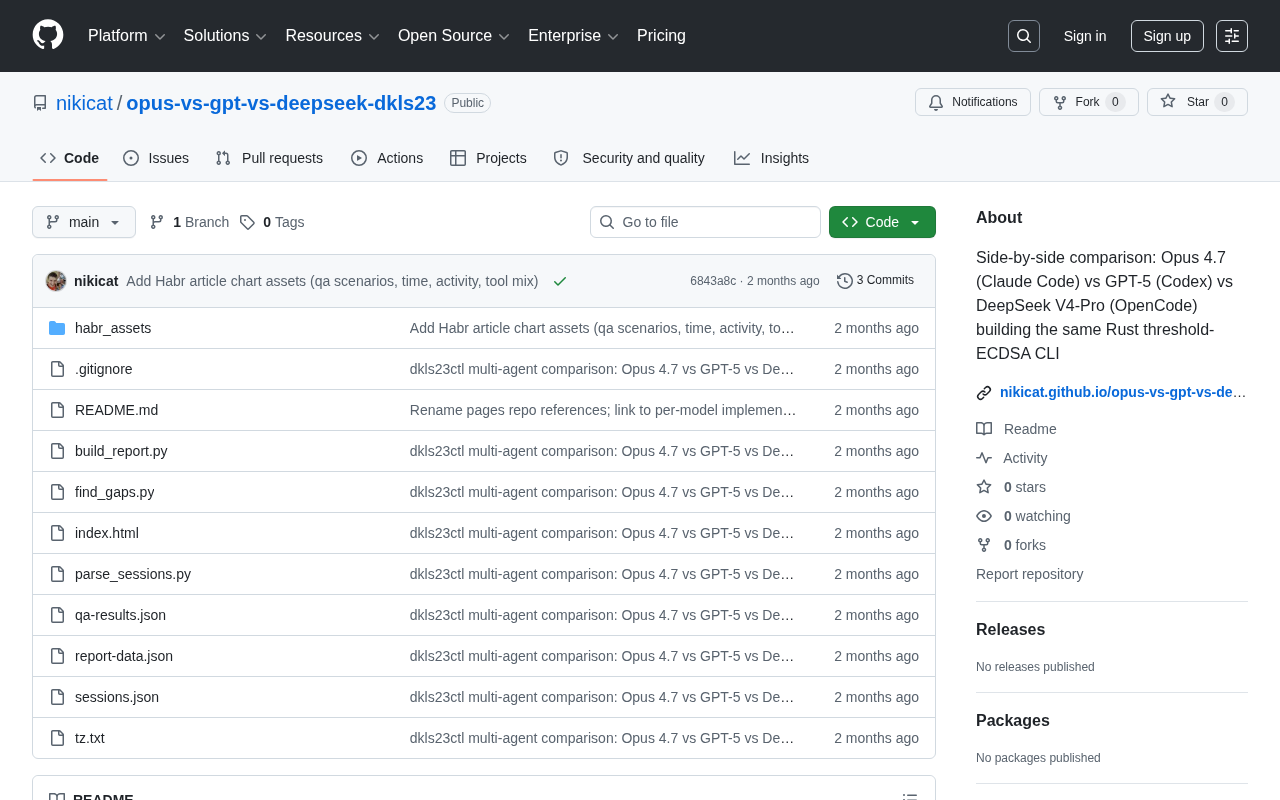Screen dimensions: 1280x800
Task: Click the sessions.json file icon
Action: [x=57, y=697]
